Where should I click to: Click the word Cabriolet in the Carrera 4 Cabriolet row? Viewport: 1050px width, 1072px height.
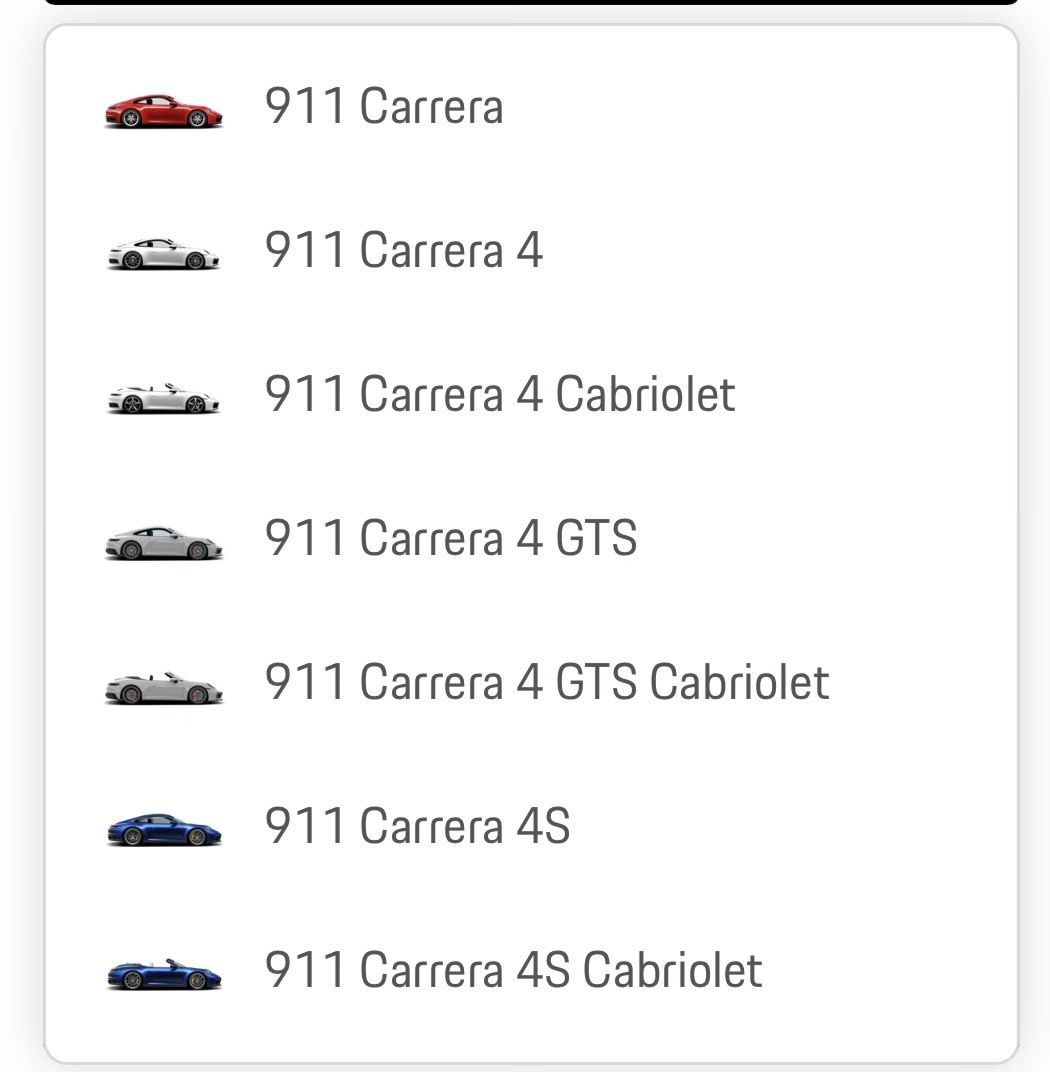click(x=645, y=394)
